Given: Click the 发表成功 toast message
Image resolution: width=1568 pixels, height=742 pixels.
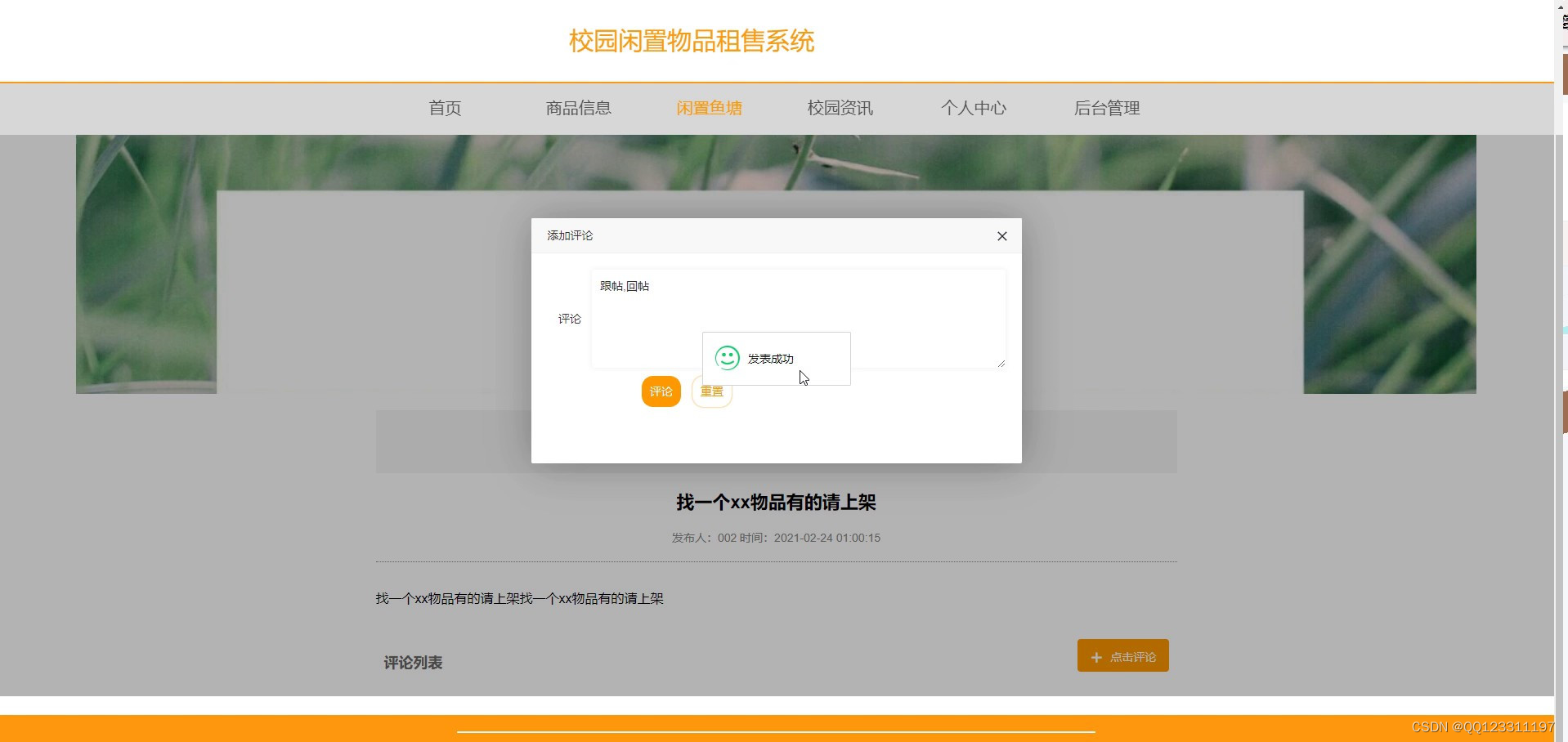Looking at the screenshot, I should coord(769,358).
